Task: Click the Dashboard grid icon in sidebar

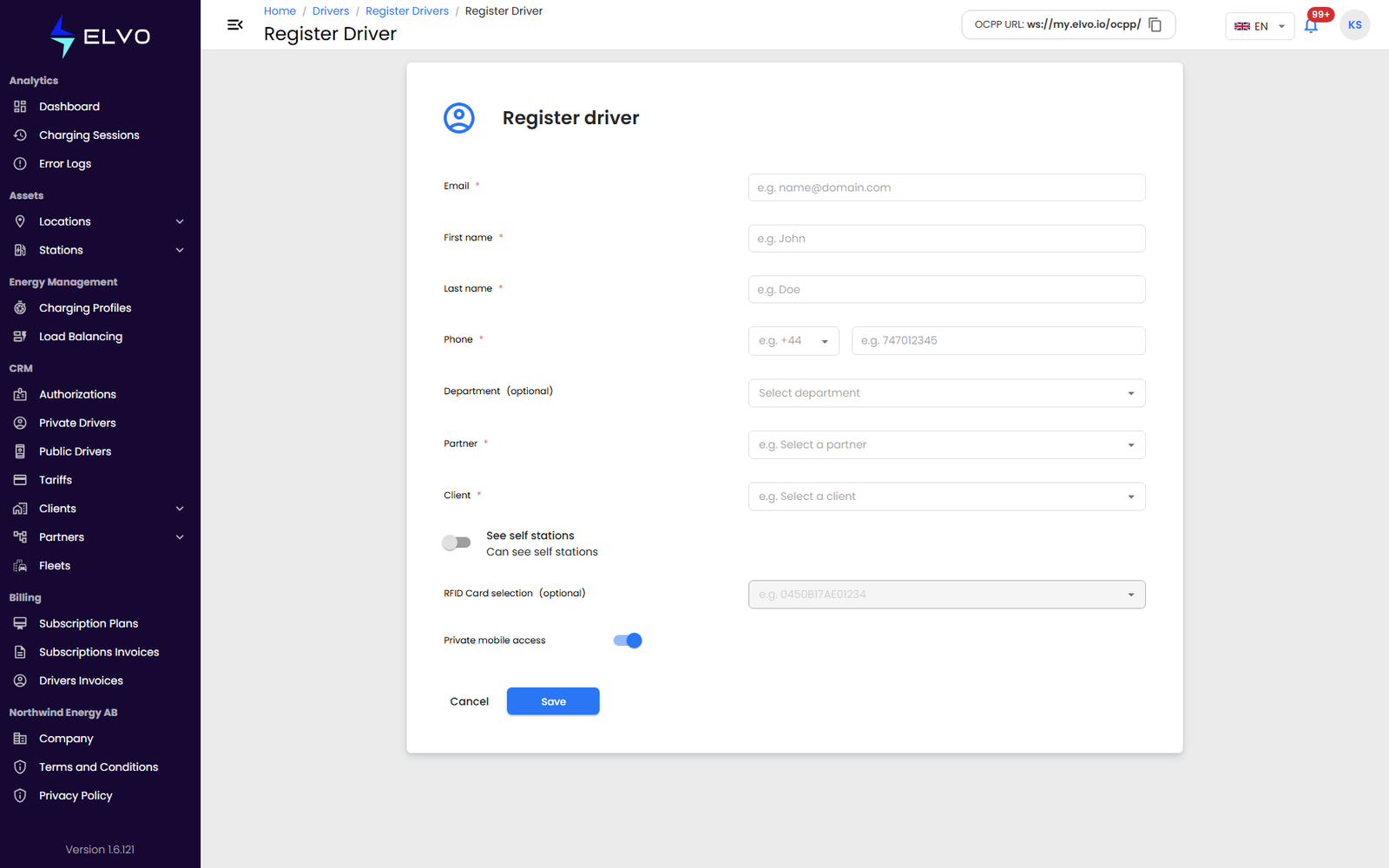Action: click(x=20, y=107)
